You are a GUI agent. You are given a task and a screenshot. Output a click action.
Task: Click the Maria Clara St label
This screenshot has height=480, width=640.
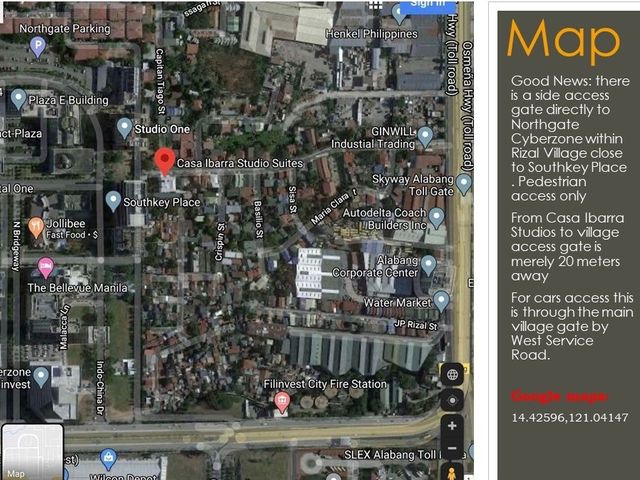[334, 208]
